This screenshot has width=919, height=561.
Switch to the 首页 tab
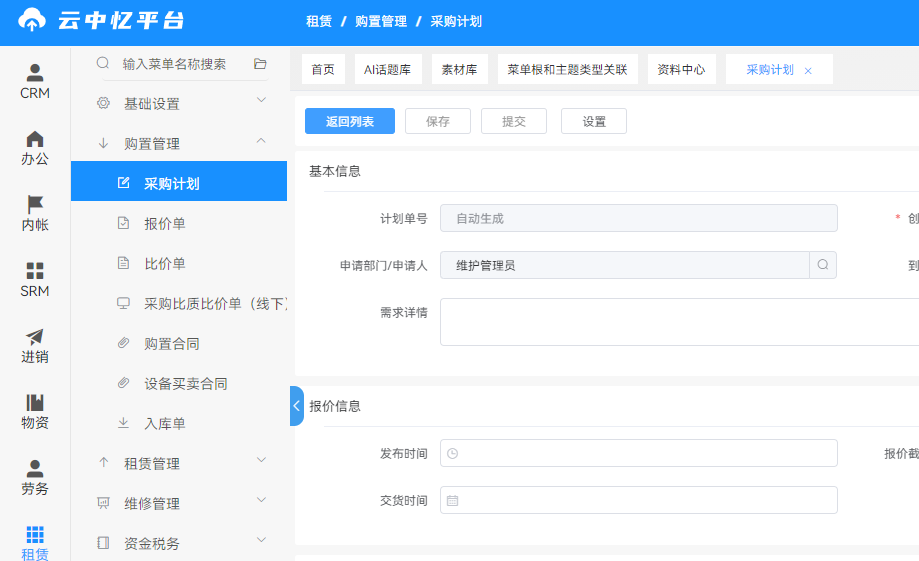(x=323, y=70)
